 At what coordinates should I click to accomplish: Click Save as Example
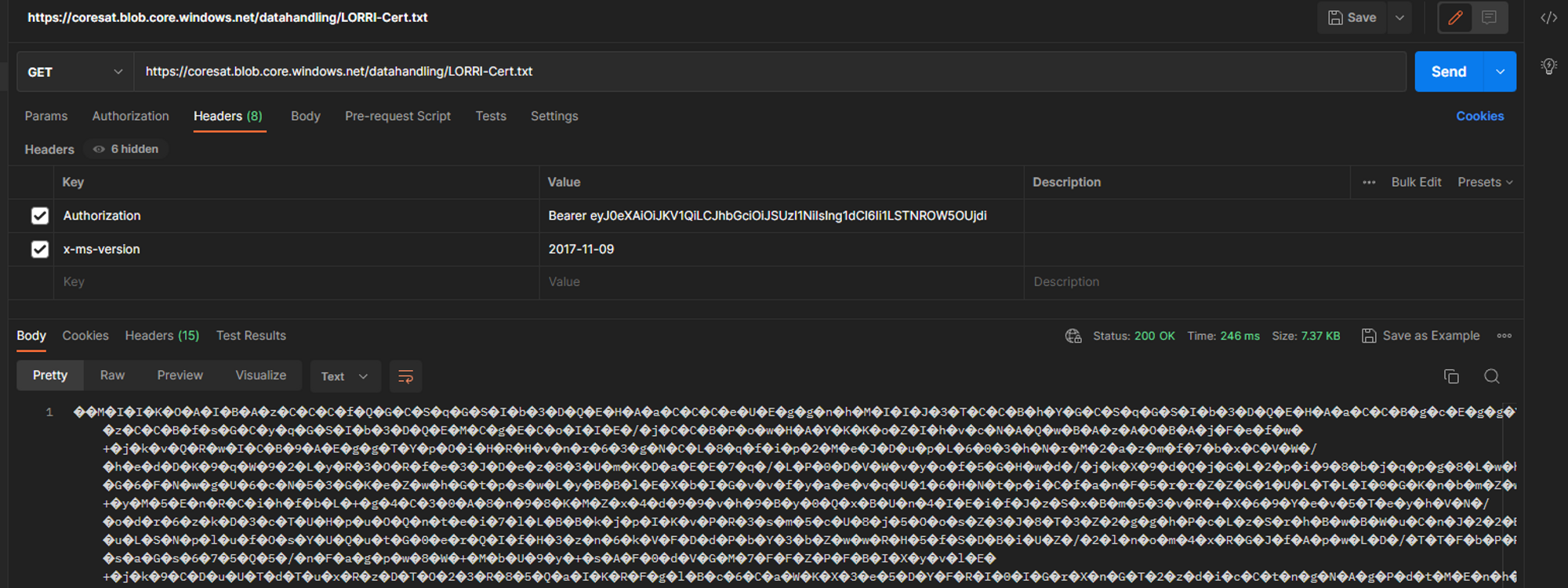[1421, 336]
